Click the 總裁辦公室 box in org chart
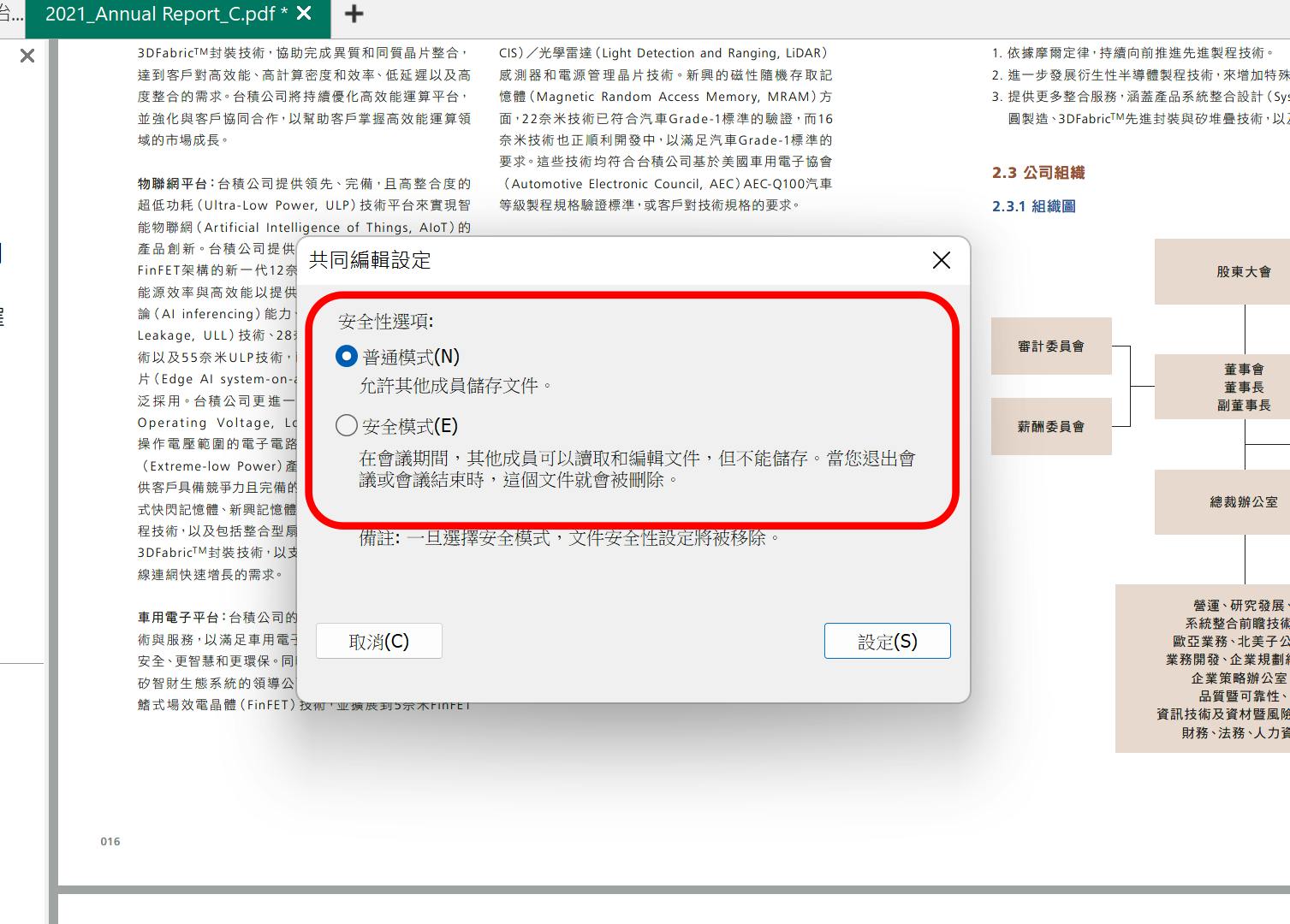 tap(1222, 501)
